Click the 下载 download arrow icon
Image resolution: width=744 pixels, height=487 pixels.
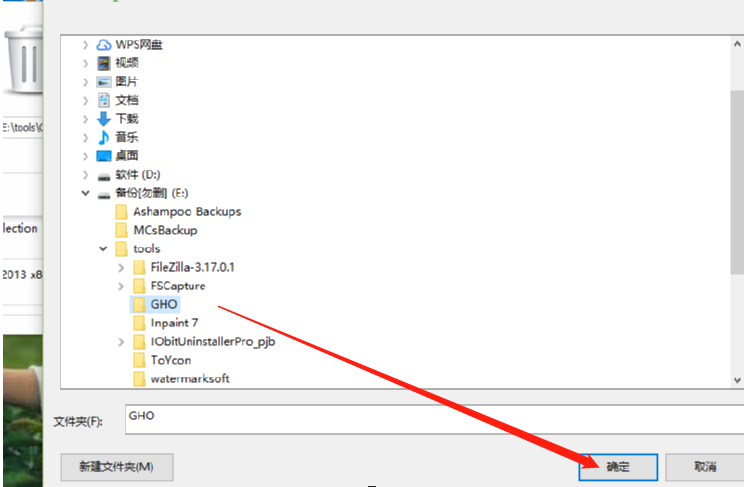coord(104,119)
